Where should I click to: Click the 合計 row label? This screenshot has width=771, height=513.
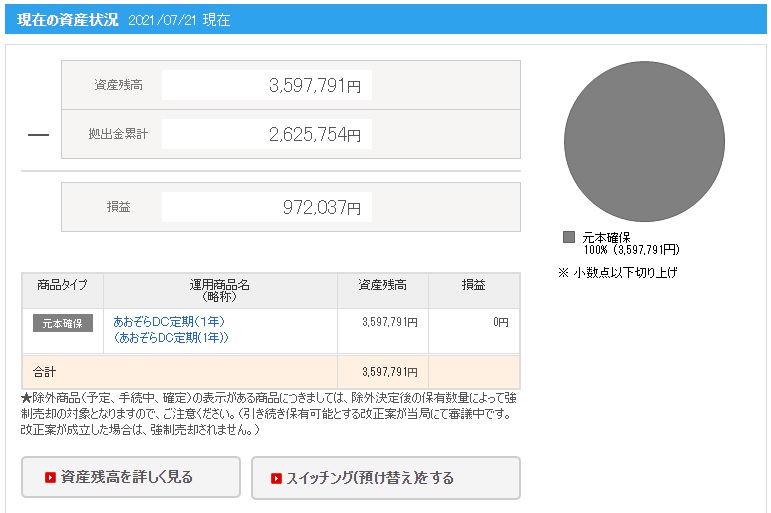45,372
